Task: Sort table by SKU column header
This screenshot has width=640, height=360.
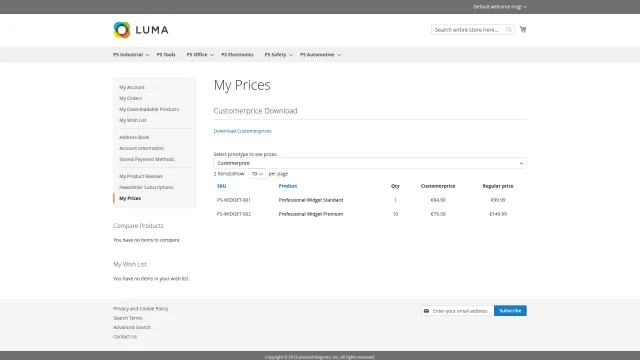Action: click(x=221, y=186)
